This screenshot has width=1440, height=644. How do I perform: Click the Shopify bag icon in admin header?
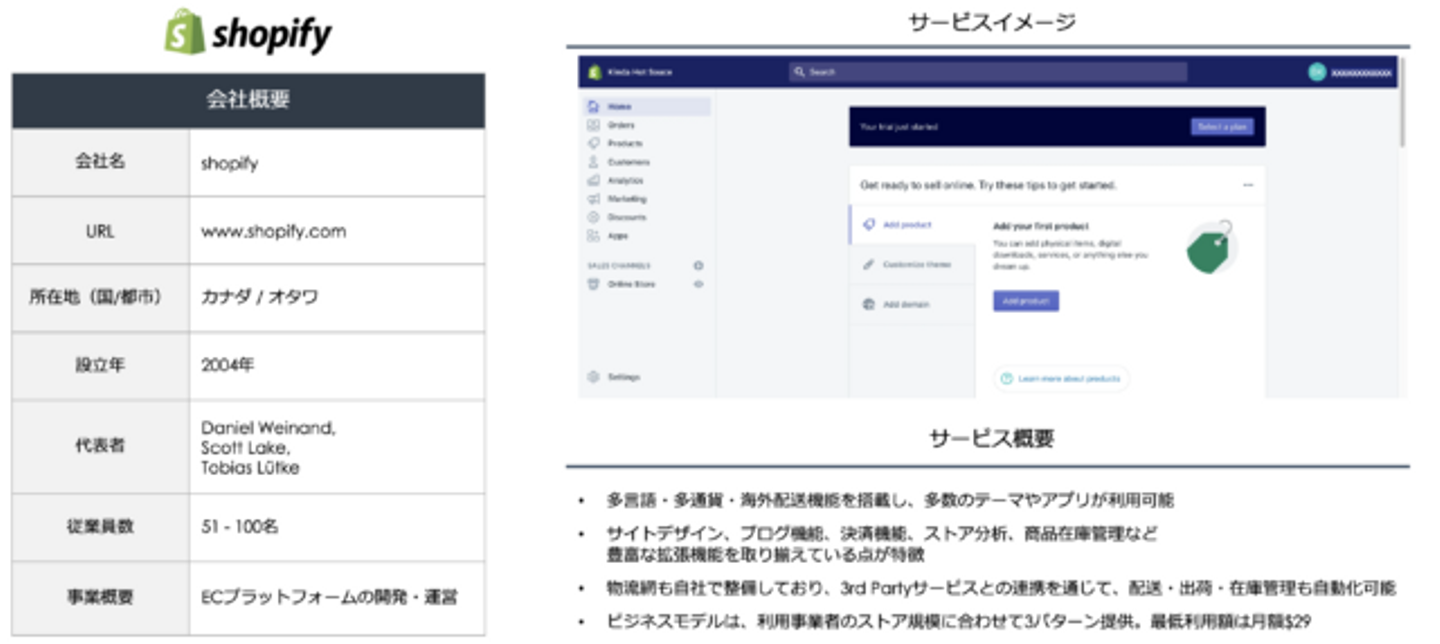(x=593, y=72)
